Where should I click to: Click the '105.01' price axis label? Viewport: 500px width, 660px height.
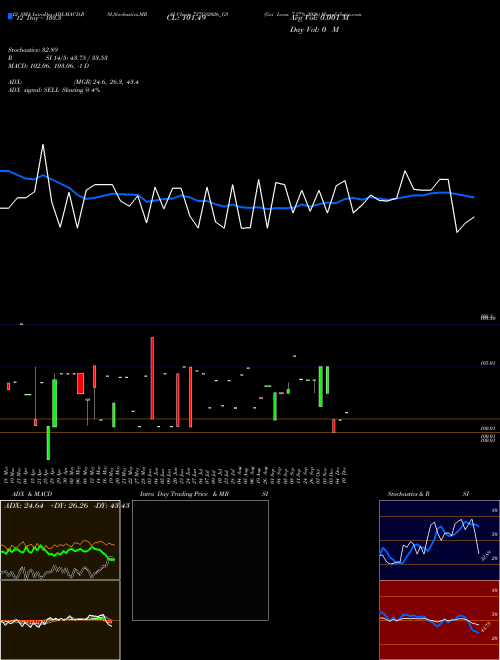point(488,363)
